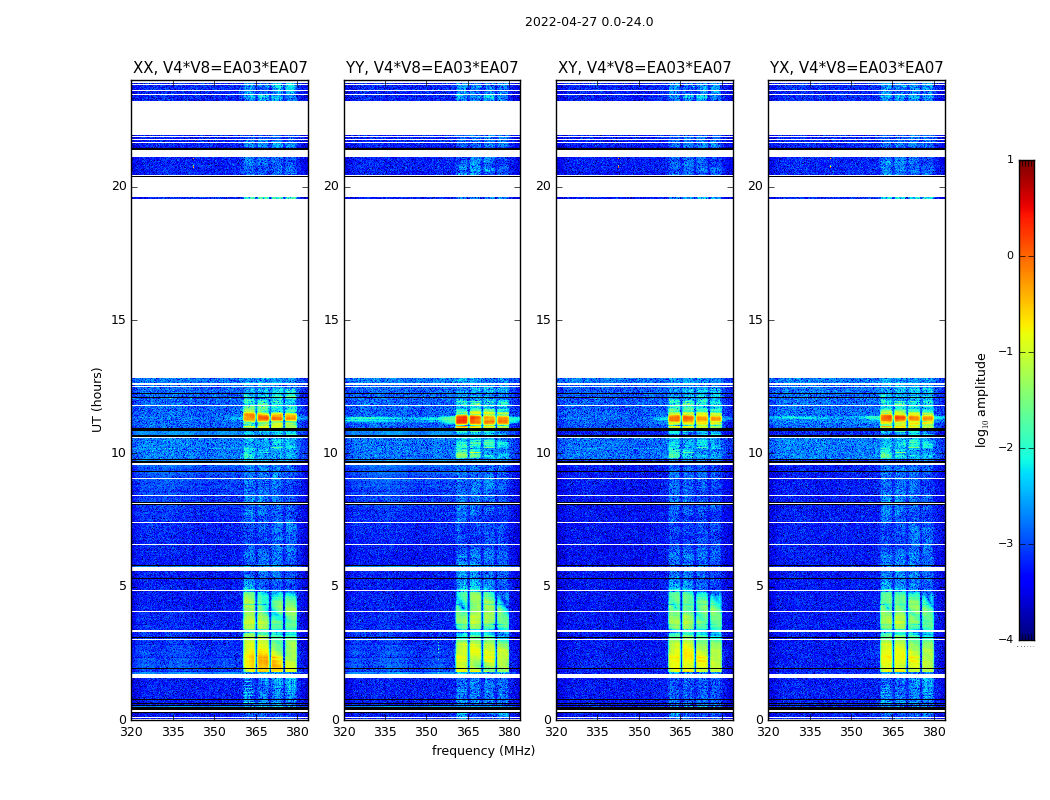1050x800 pixels.
Task: Click the 320 tick label under XY panel
Action: pos(557,733)
